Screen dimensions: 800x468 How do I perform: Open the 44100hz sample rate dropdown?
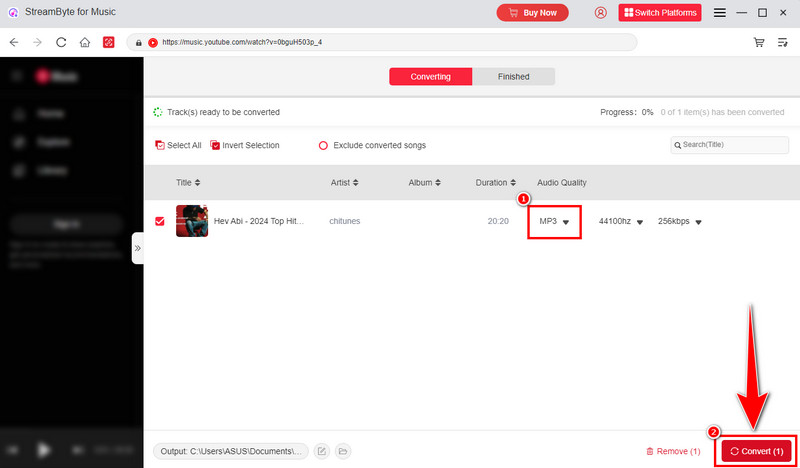[x=621, y=221]
